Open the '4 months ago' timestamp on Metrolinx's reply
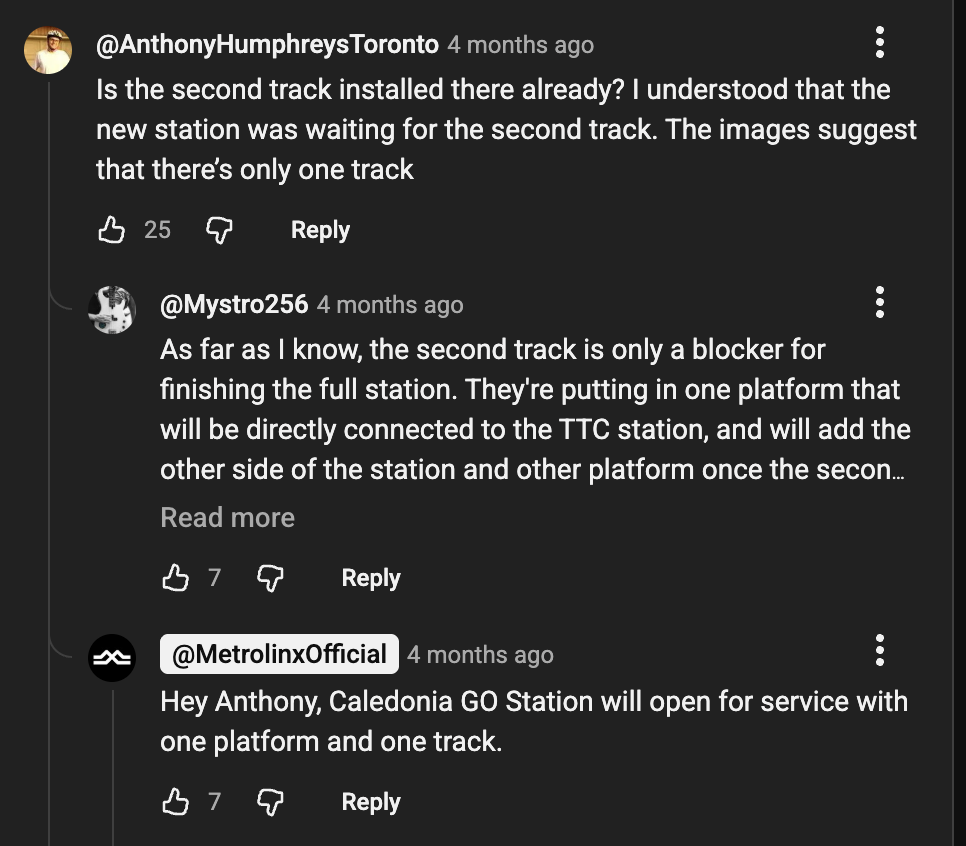 coord(480,655)
